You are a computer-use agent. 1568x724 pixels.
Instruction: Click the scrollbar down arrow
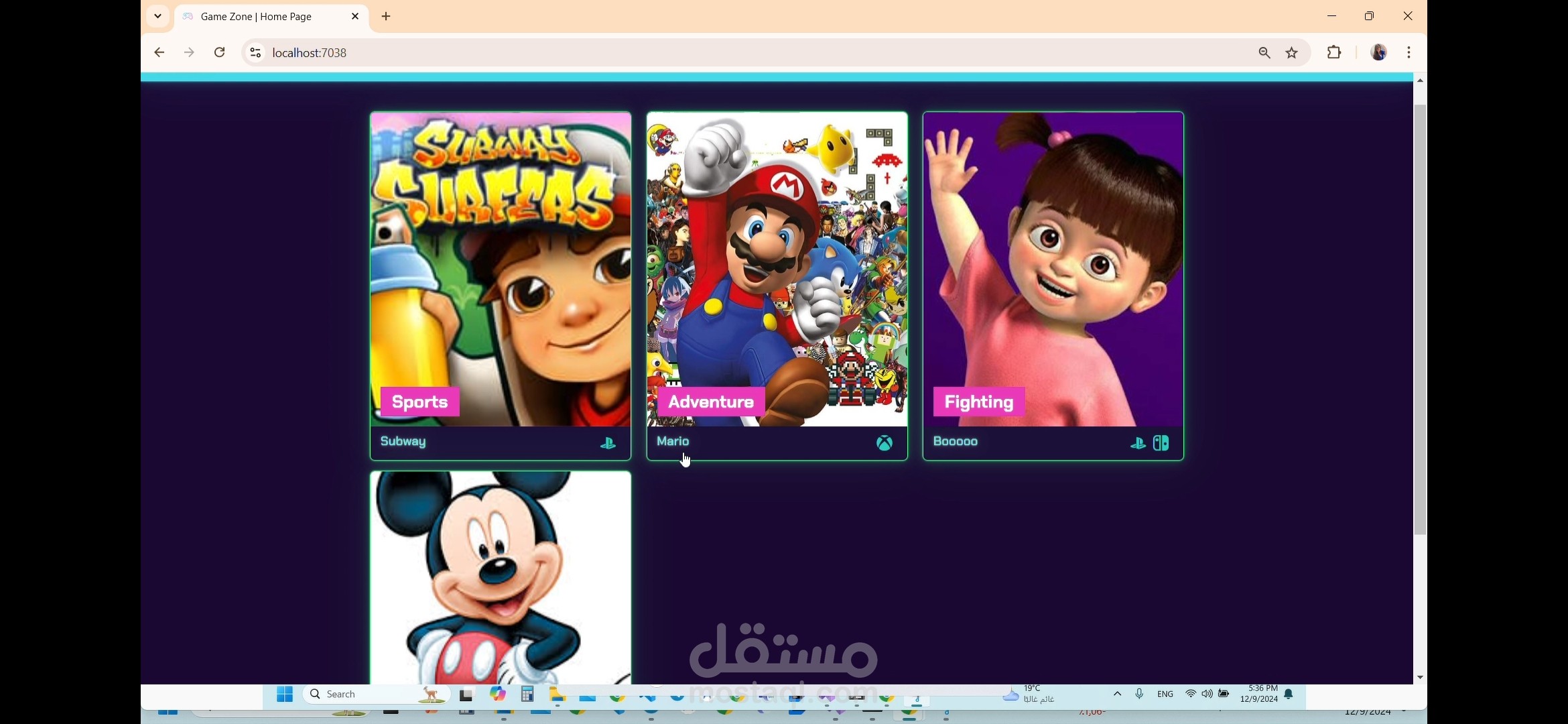pos(1420,678)
